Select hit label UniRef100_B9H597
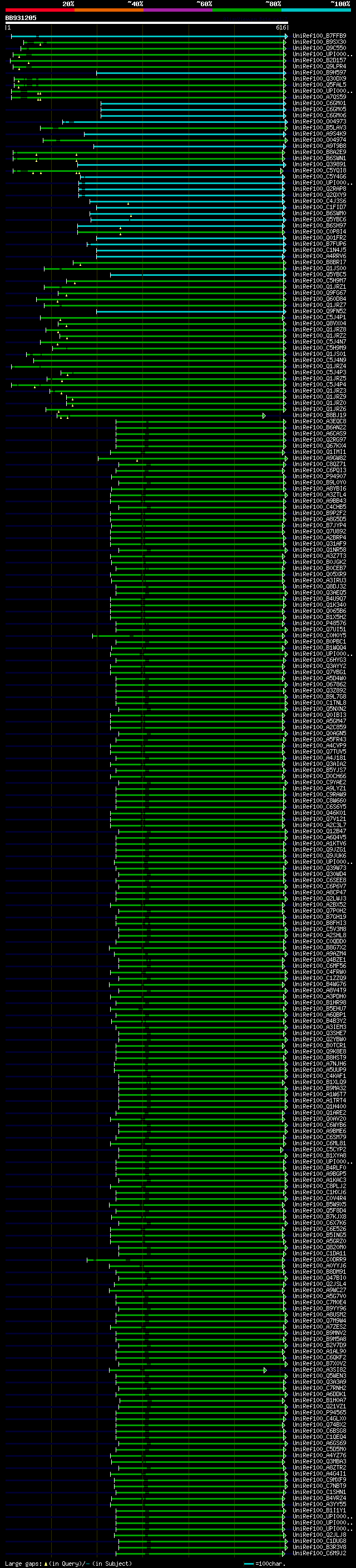This screenshot has width=356, height=1568. (319, 72)
